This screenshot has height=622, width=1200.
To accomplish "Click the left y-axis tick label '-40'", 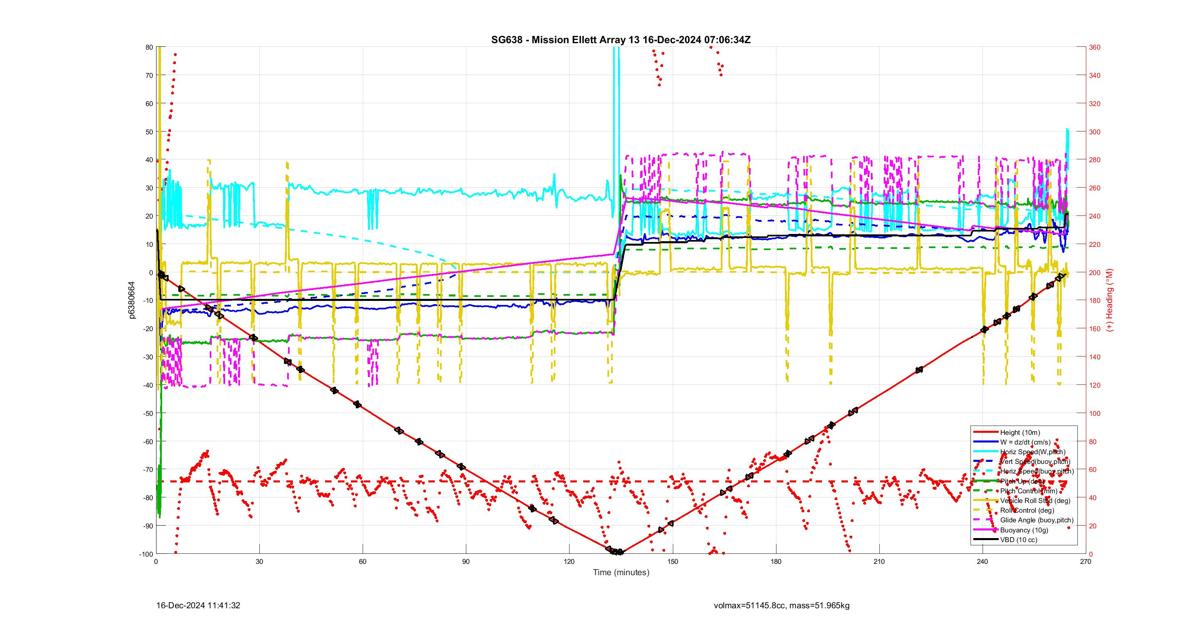I will point(147,385).
